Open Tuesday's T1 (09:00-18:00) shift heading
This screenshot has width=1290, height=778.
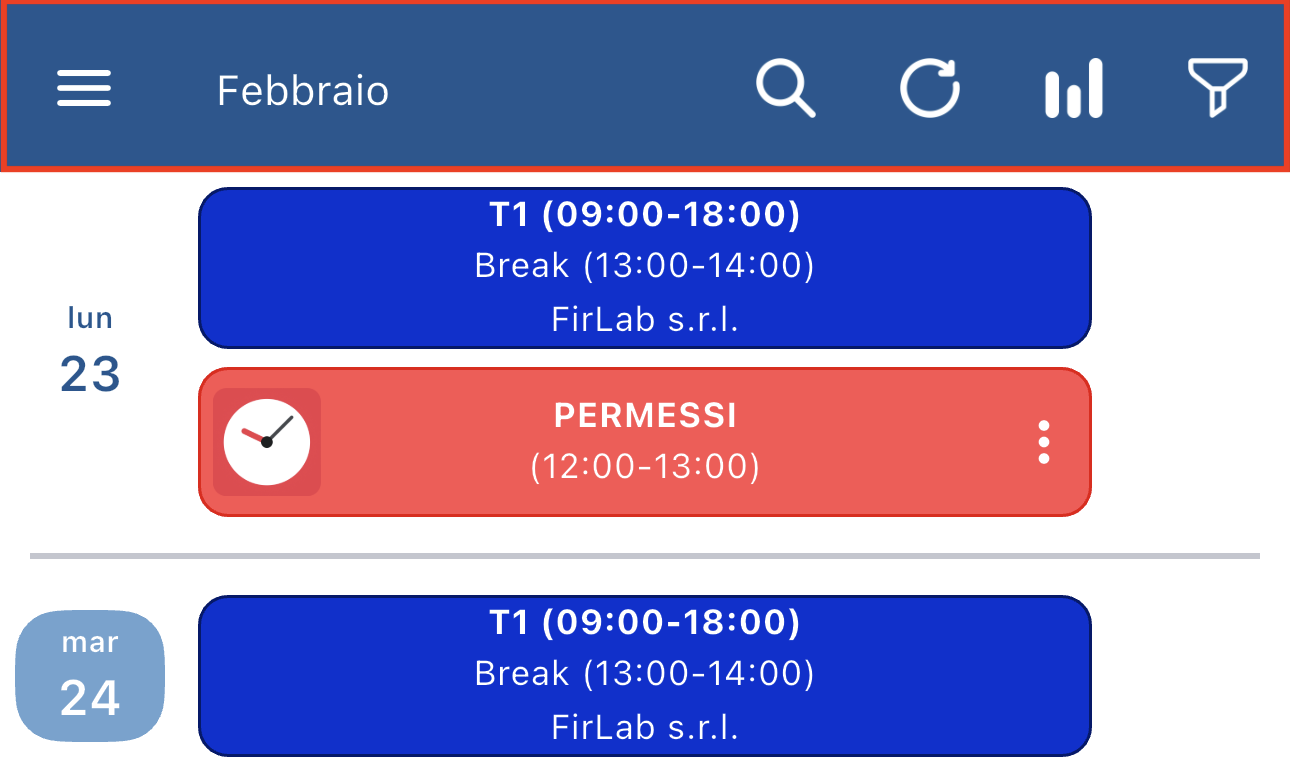coord(645,622)
